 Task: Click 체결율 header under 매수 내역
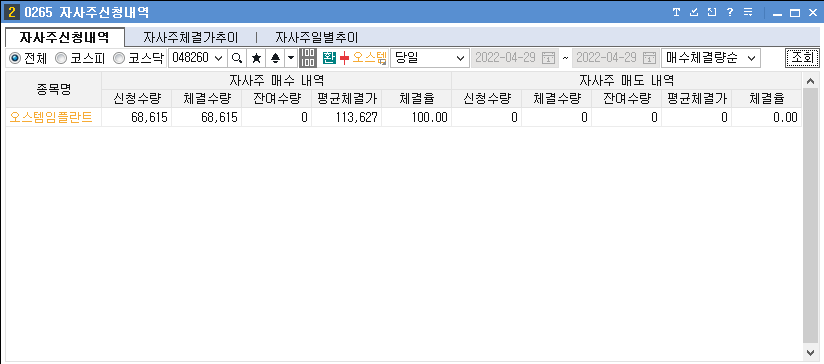pos(416,98)
